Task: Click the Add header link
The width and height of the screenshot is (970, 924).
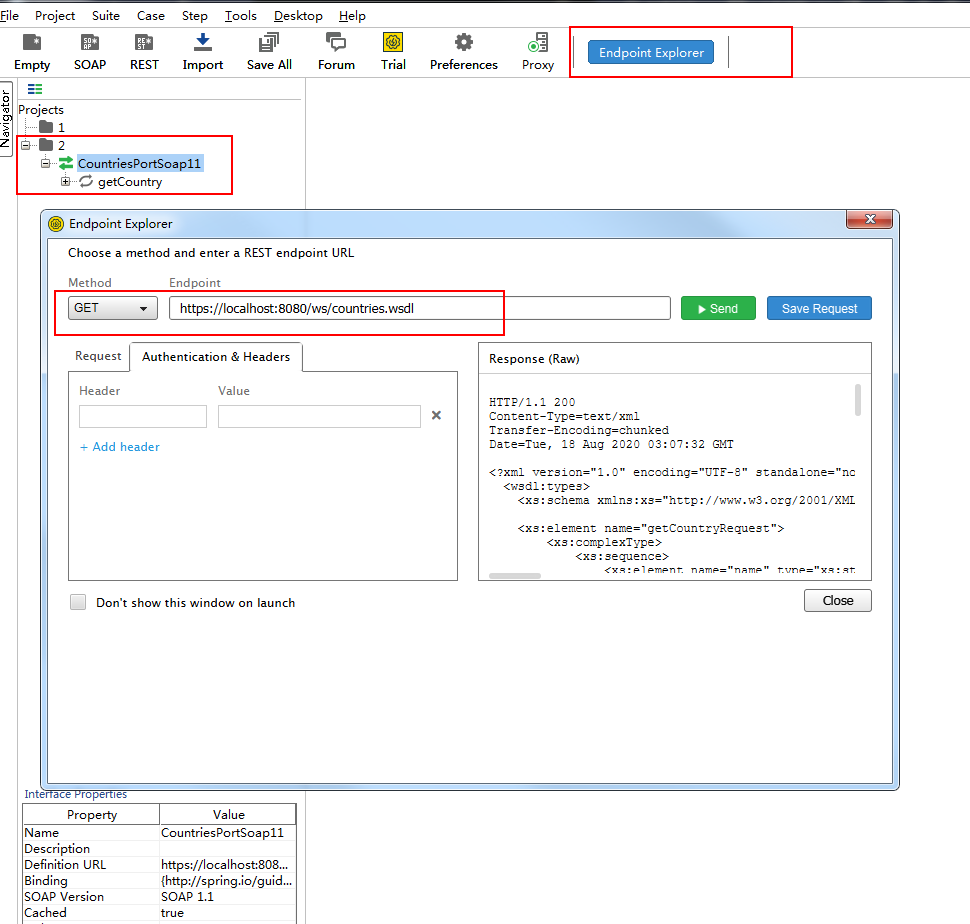Action: [x=119, y=447]
